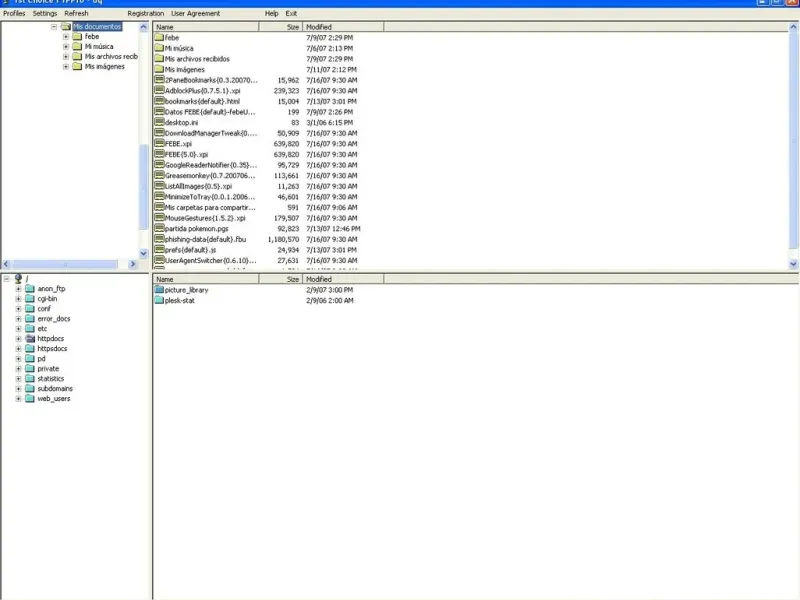Click local file list scroll down arrow
The image size is (800, 600).
793,264
